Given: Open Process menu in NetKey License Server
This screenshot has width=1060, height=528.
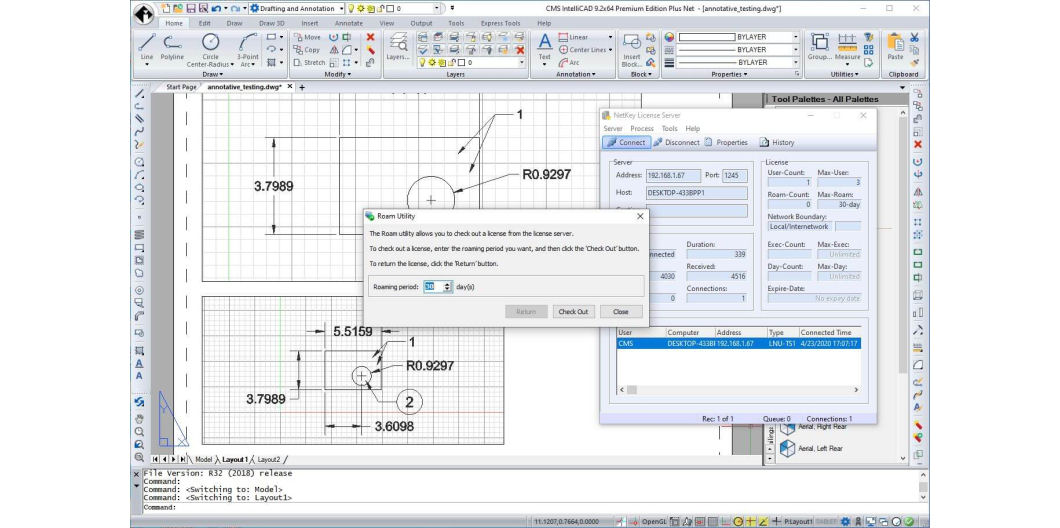Looking at the screenshot, I should click(642, 128).
